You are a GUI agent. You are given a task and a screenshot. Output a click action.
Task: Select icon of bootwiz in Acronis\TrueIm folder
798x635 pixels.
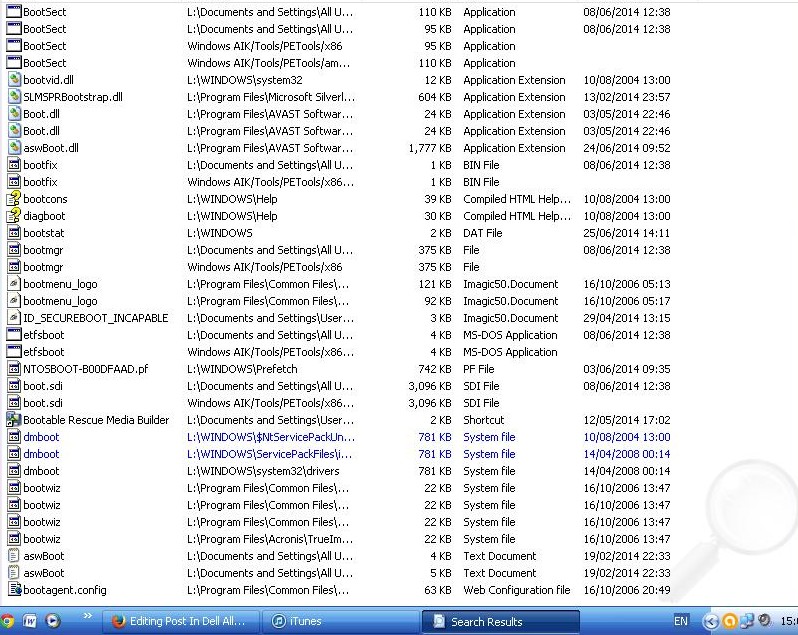(14, 539)
